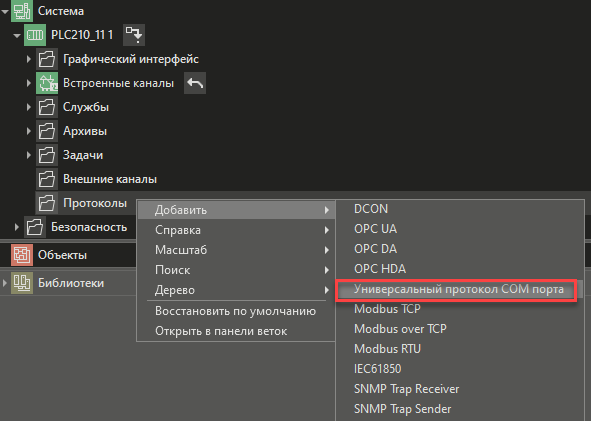Expand the Библиотеки section arrow
591x421 pixels.
coord(5,283)
